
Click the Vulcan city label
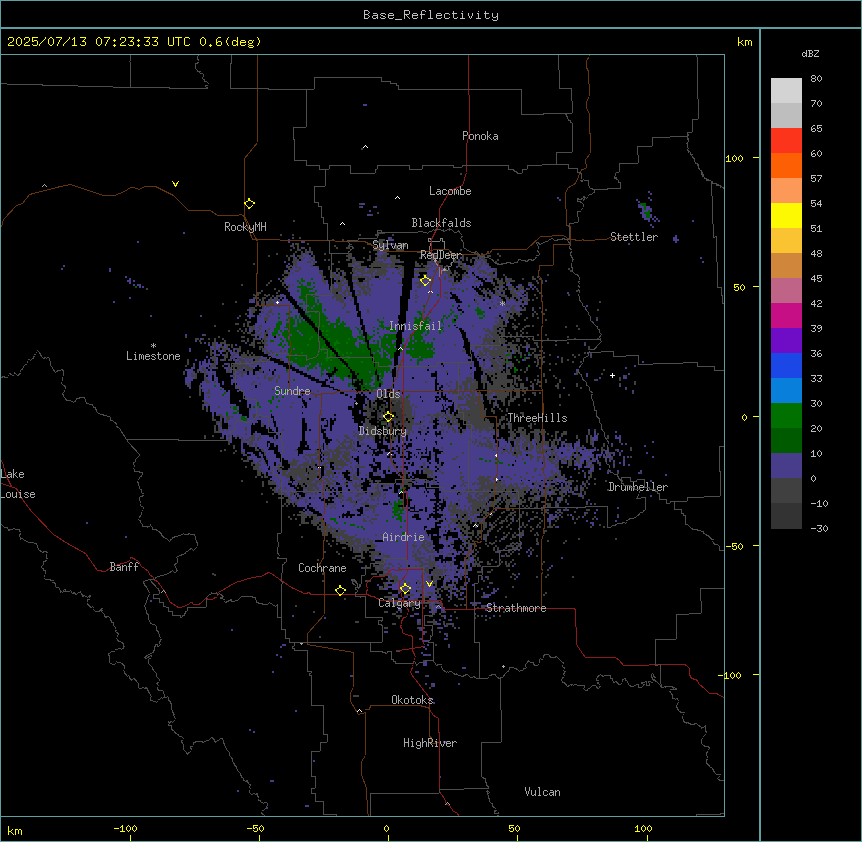[x=542, y=792]
